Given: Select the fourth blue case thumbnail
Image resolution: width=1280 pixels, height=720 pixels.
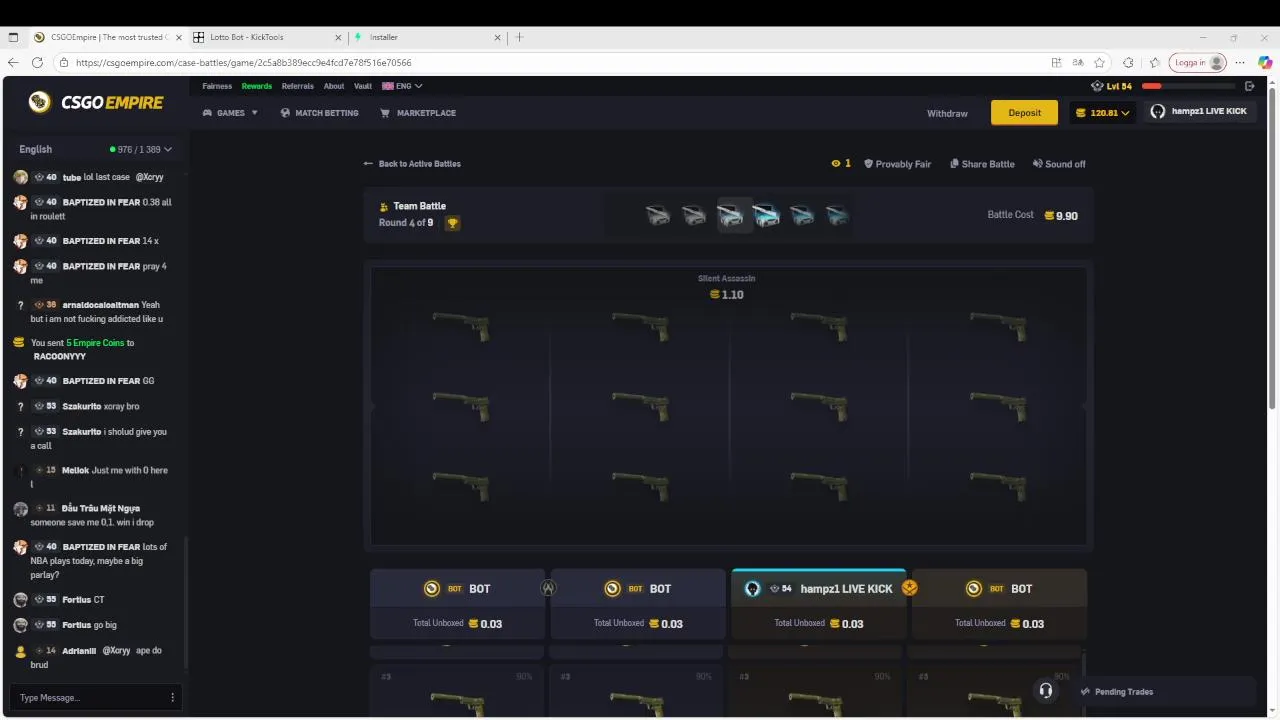Looking at the screenshot, I should (766, 215).
